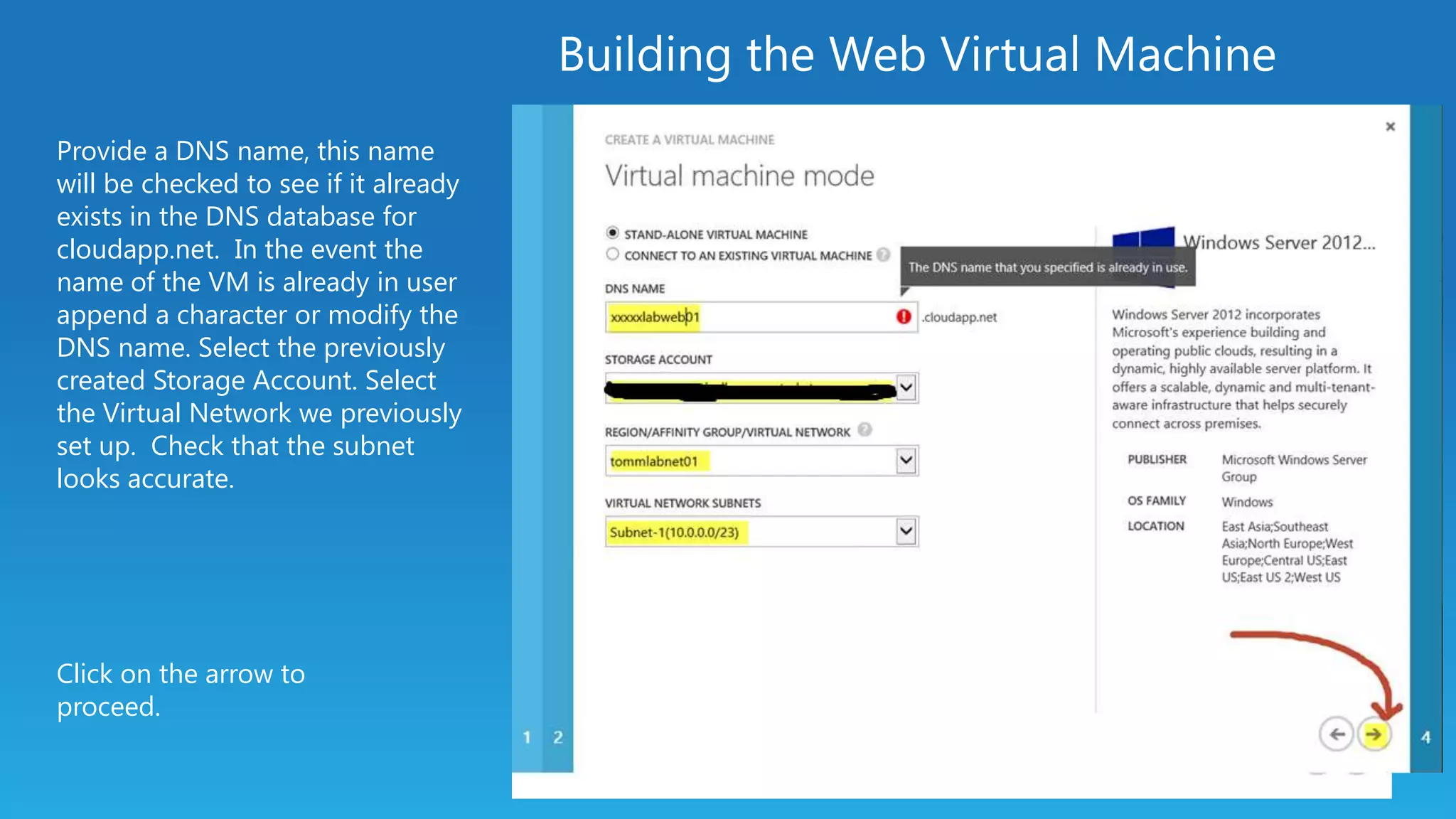Click the next arrow to proceed
The image size is (1456, 819).
coord(1374,734)
